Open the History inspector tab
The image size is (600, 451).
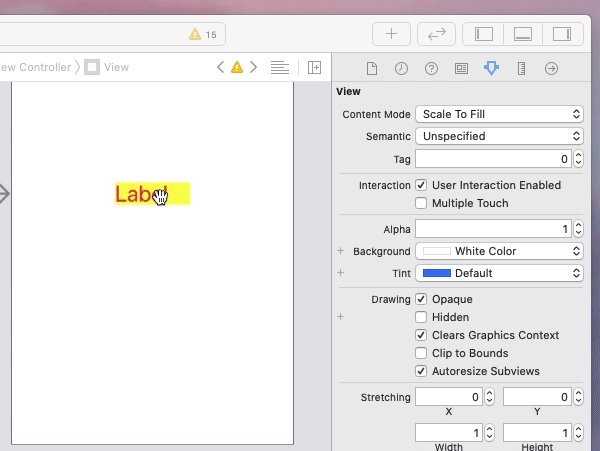(401, 68)
